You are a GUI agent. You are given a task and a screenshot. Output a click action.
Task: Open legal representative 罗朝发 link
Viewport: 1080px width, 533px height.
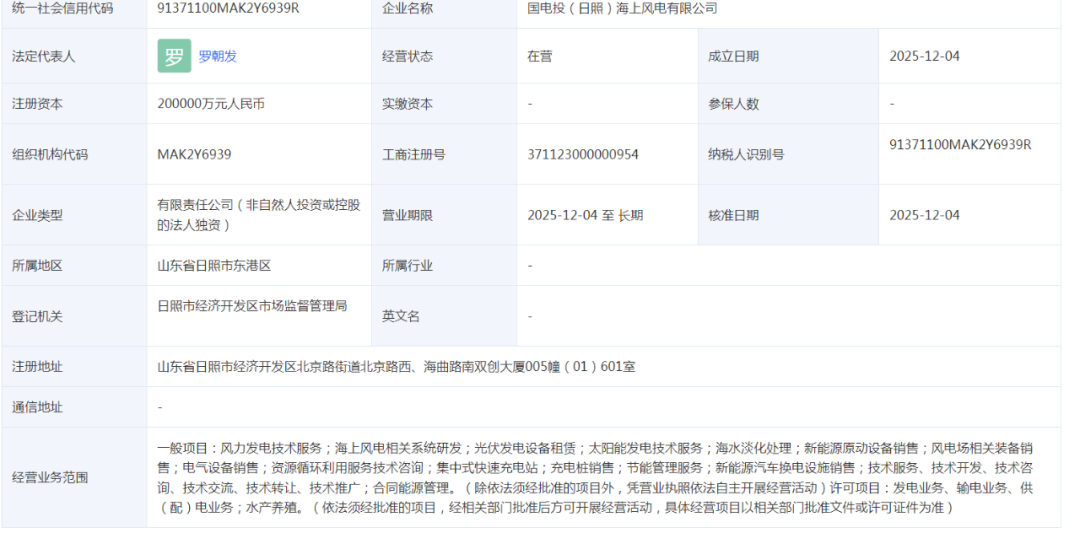tap(217, 56)
